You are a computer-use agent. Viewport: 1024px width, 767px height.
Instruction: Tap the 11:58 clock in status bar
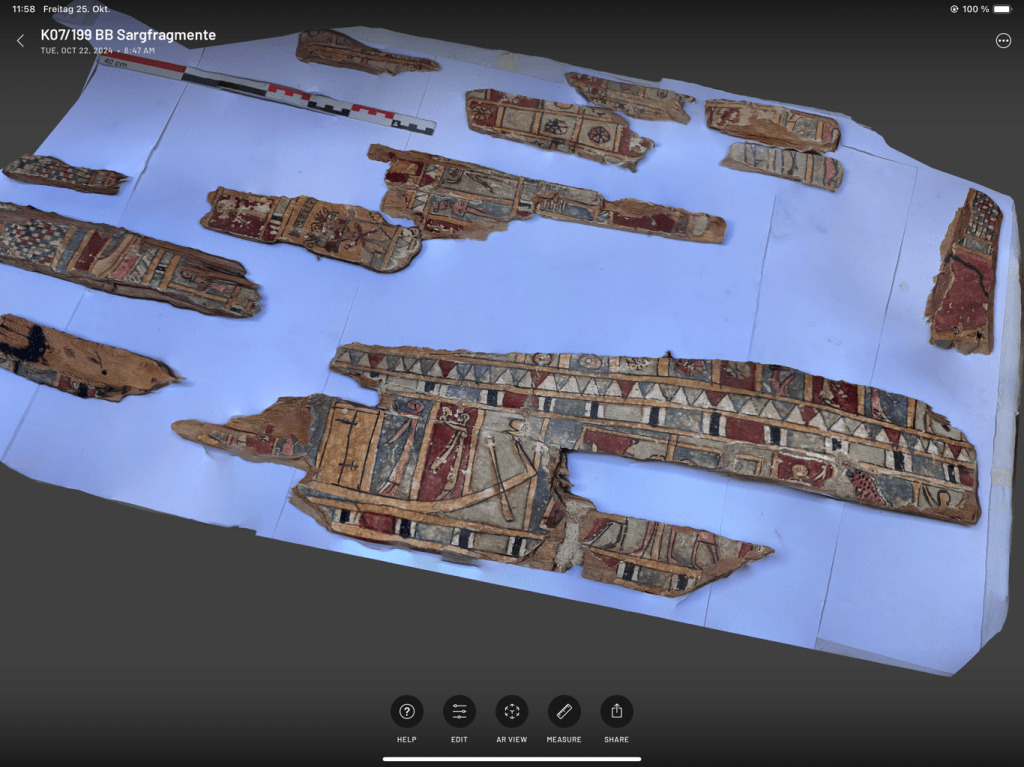25,9
